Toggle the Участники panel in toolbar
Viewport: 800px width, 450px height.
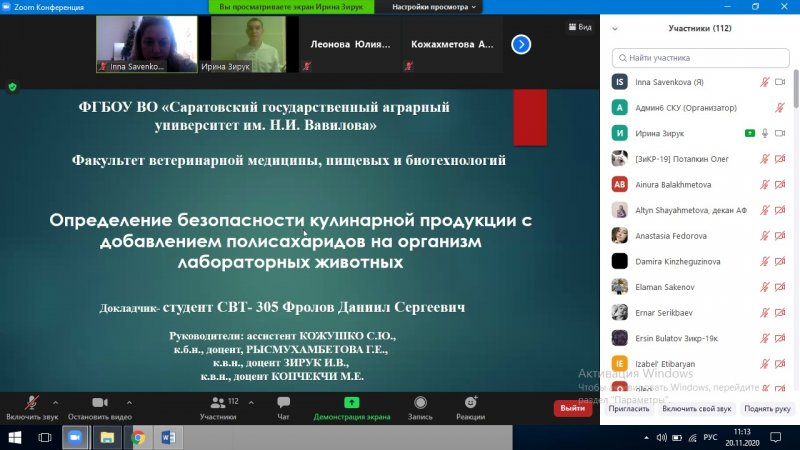coord(218,408)
